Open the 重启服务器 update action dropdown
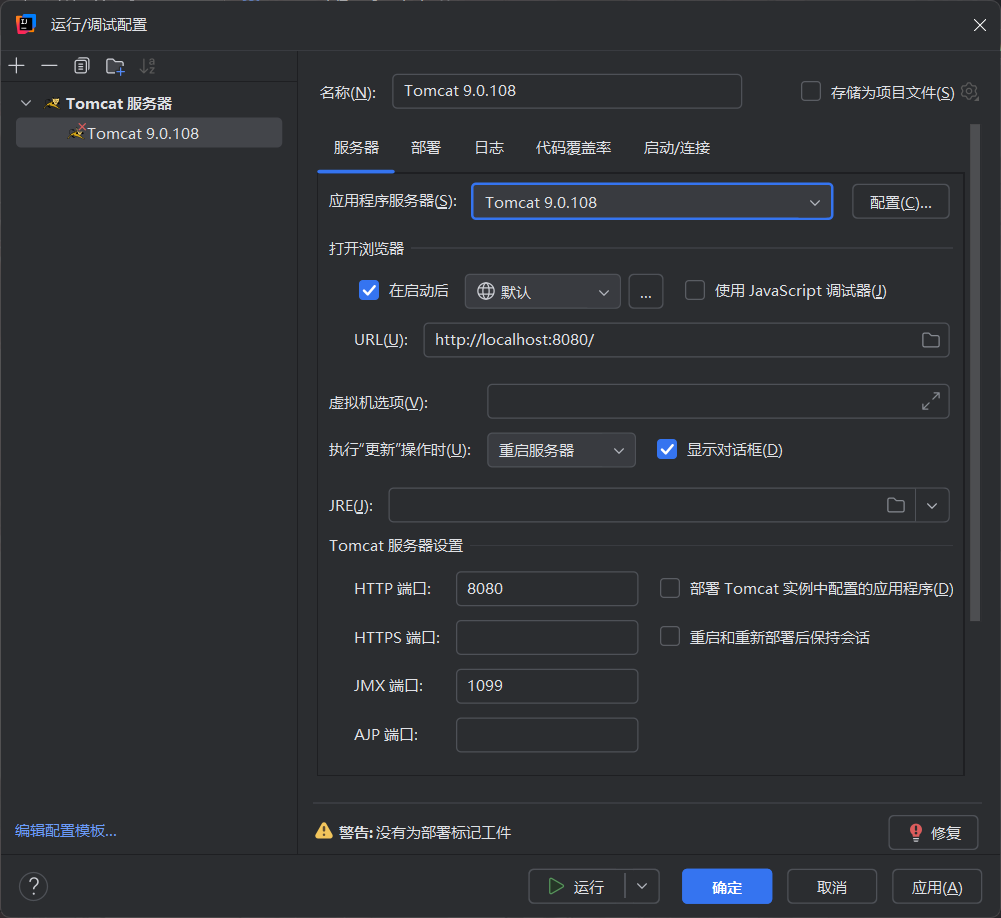 [x=561, y=450]
